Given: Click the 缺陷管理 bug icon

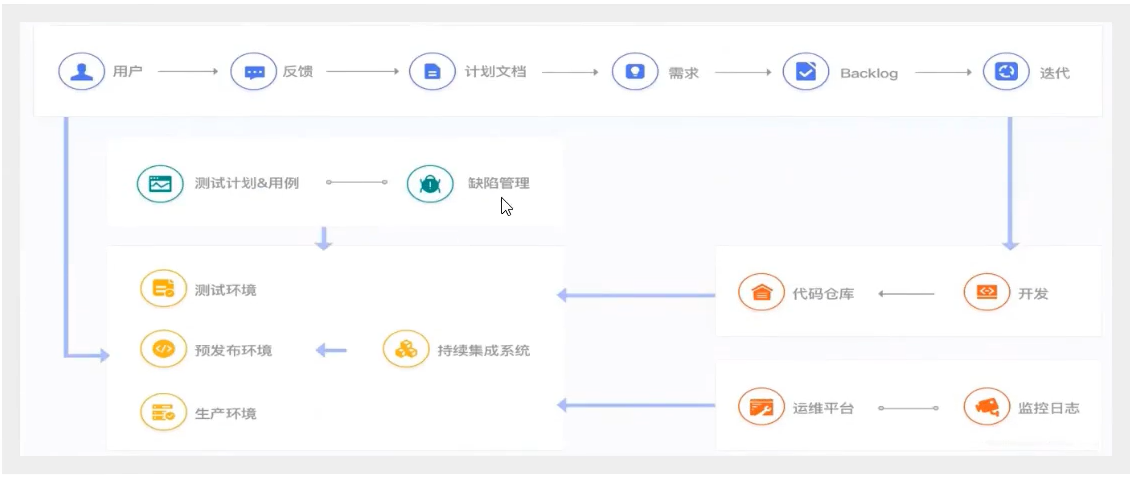Looking at the screenshot, I should click(430, 184).
